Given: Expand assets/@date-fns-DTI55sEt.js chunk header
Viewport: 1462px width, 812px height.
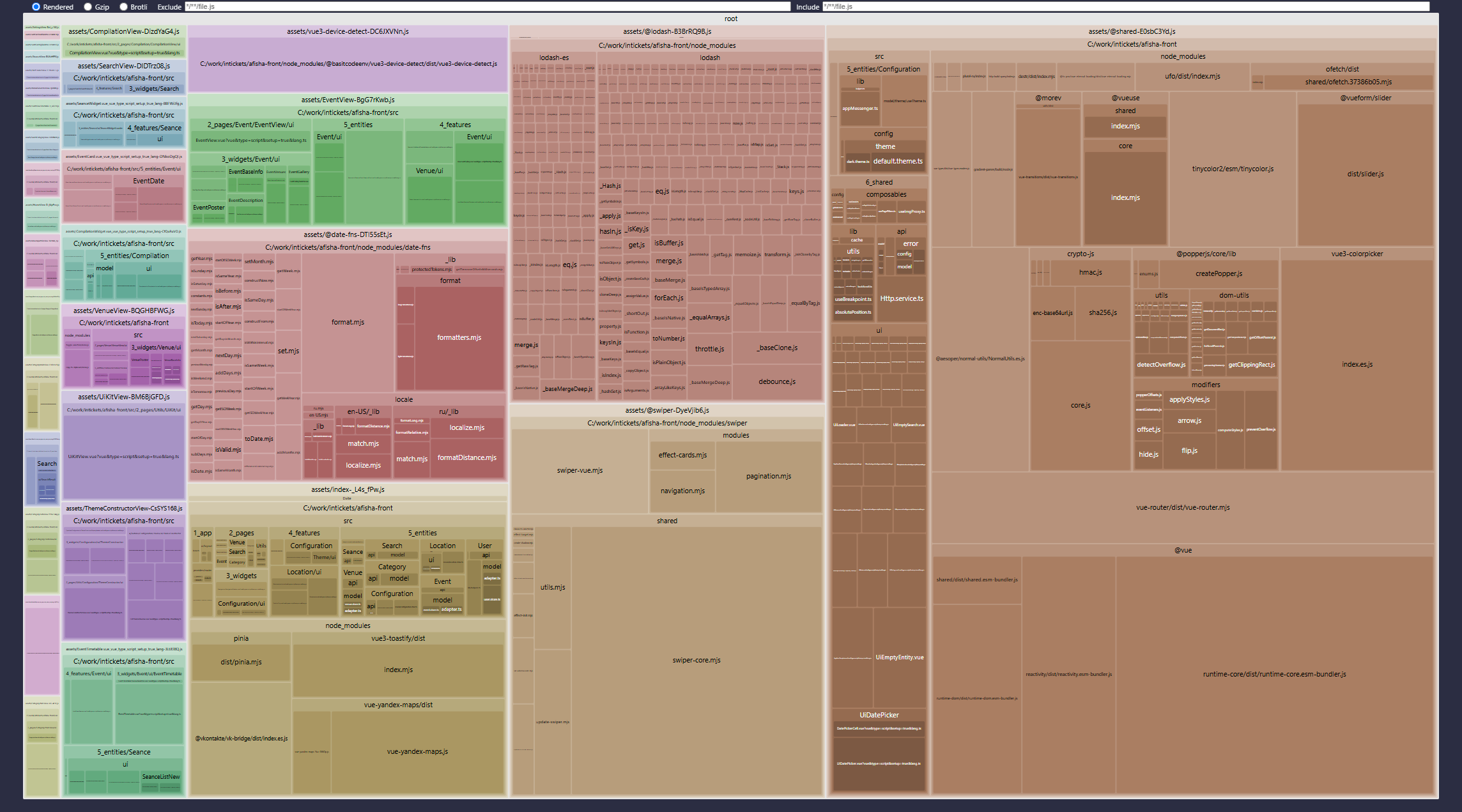Looking at the screenshot, I should point(348,234).
